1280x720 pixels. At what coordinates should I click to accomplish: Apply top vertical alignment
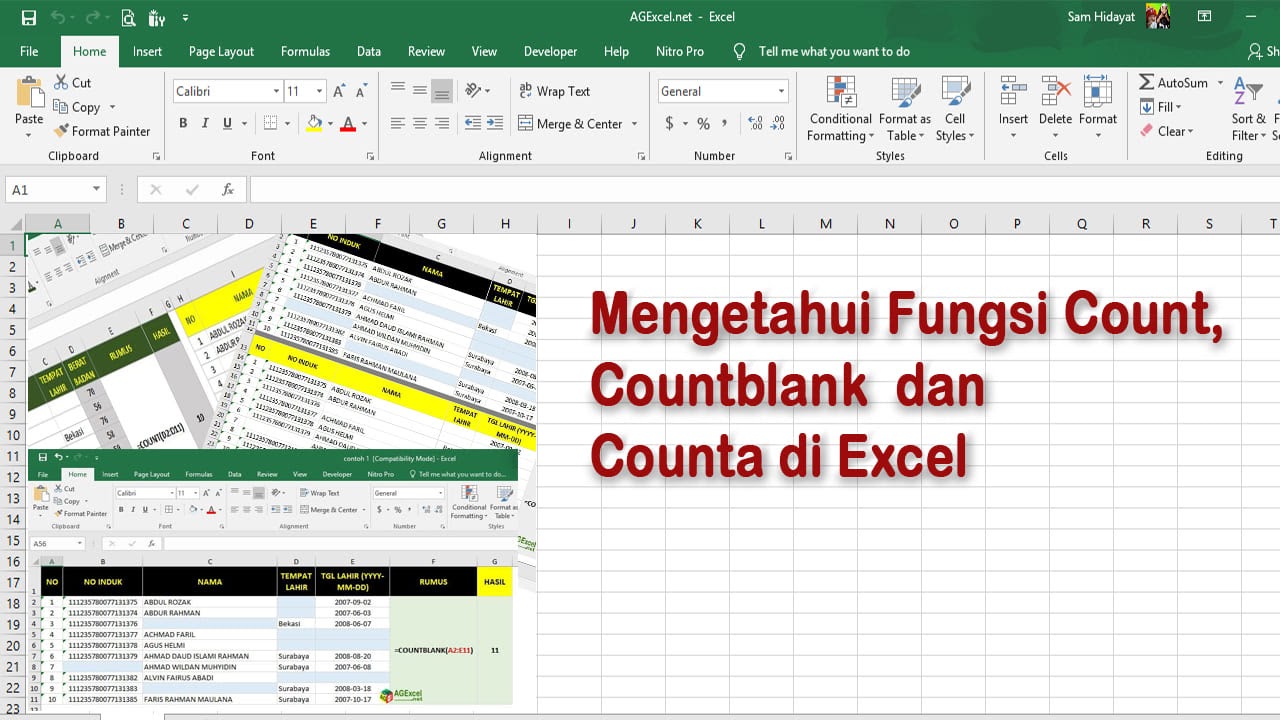(398, 90)
